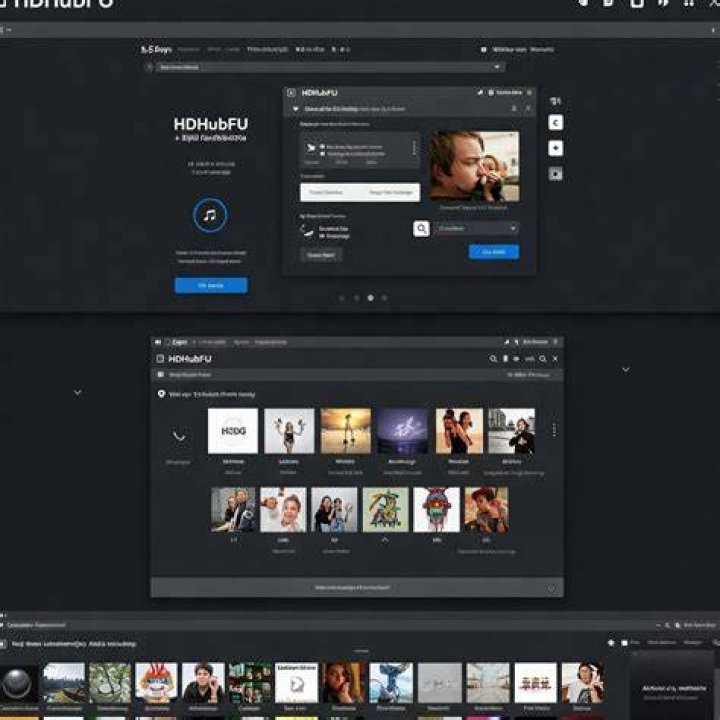The width and height of the screenshot is (720, 720).
Task: Click the circle icon on lower window's footer bar
Action: tap(551, 588)
